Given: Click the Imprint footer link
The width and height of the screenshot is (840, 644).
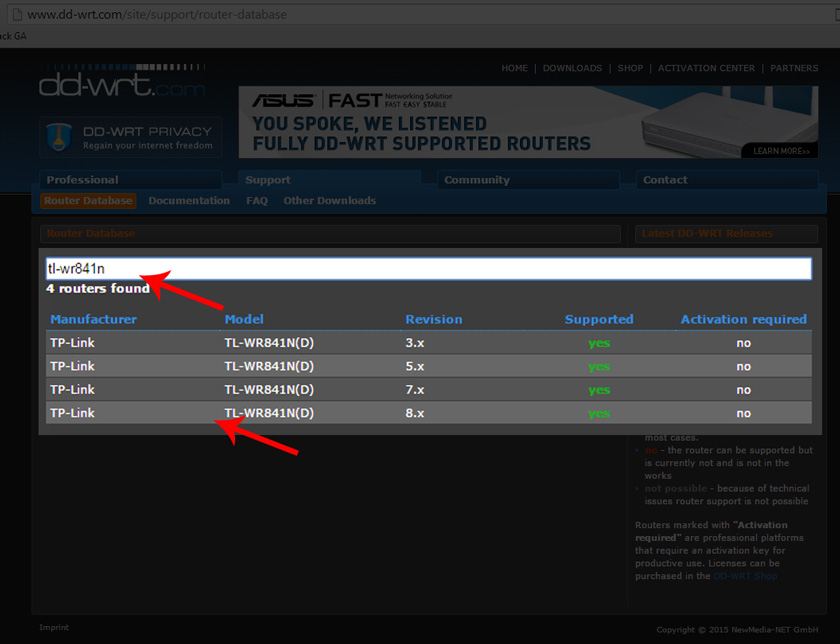Looking at the screenshot, I should coord(54,627).
